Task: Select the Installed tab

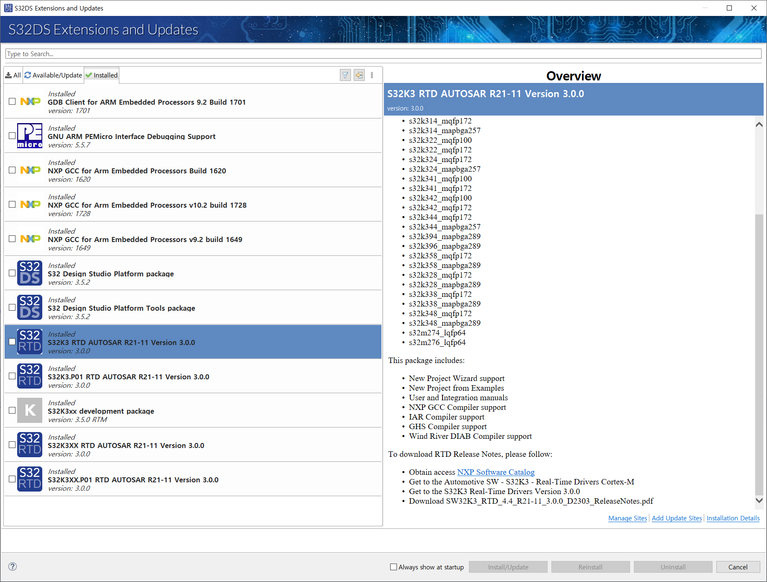Action: pos(102,75)
